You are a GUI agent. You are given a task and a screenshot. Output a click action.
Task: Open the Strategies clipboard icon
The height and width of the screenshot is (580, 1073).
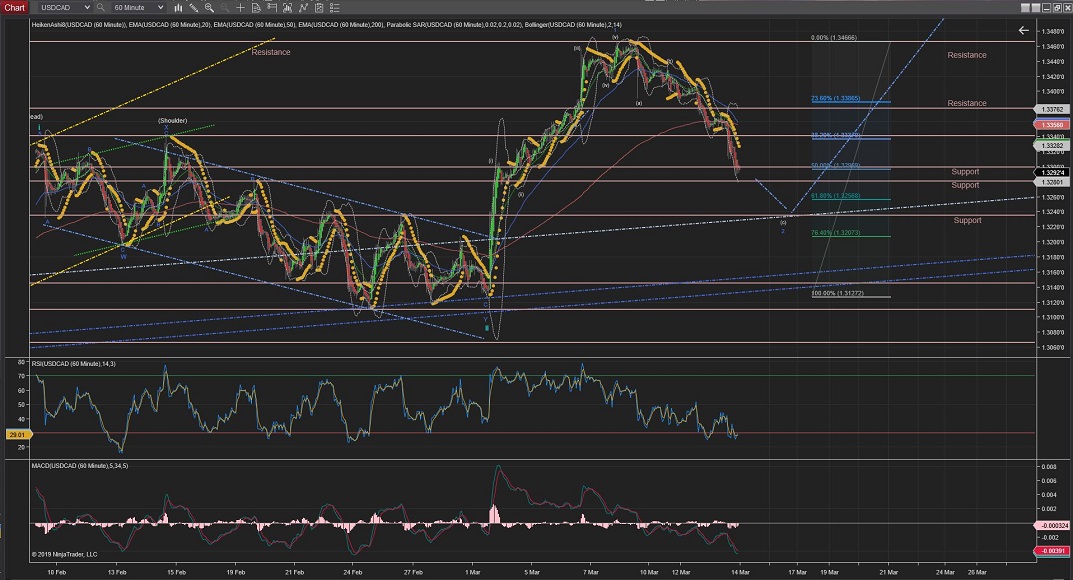[319, 8]
